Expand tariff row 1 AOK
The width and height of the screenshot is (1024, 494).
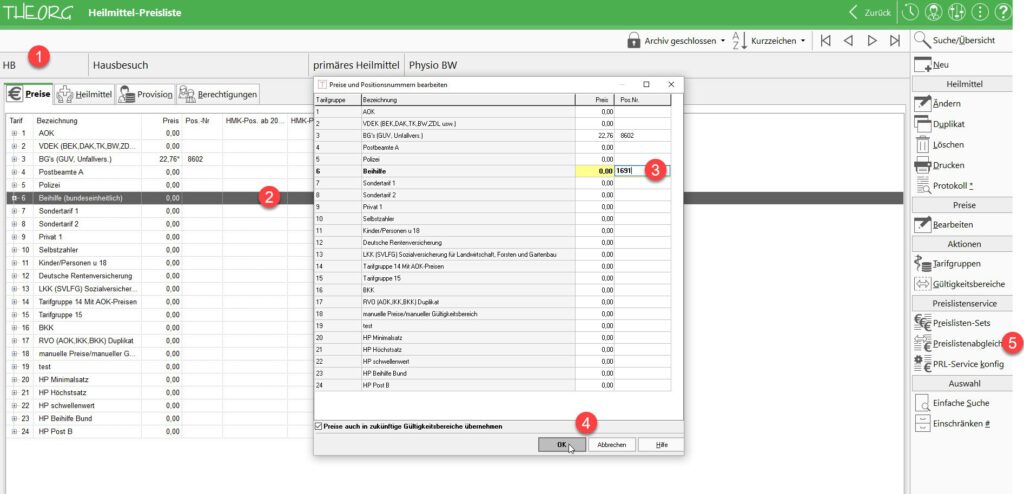(14, 132)
